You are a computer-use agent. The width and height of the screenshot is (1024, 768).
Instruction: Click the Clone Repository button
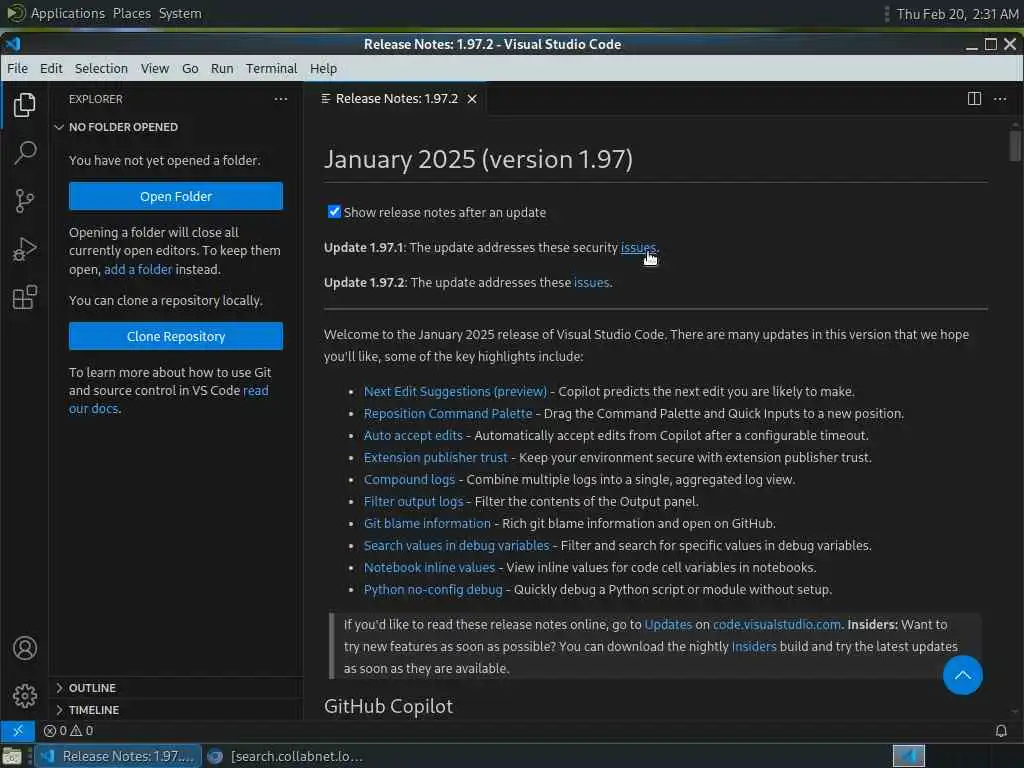pyautogui.click(x=176, y=336)
